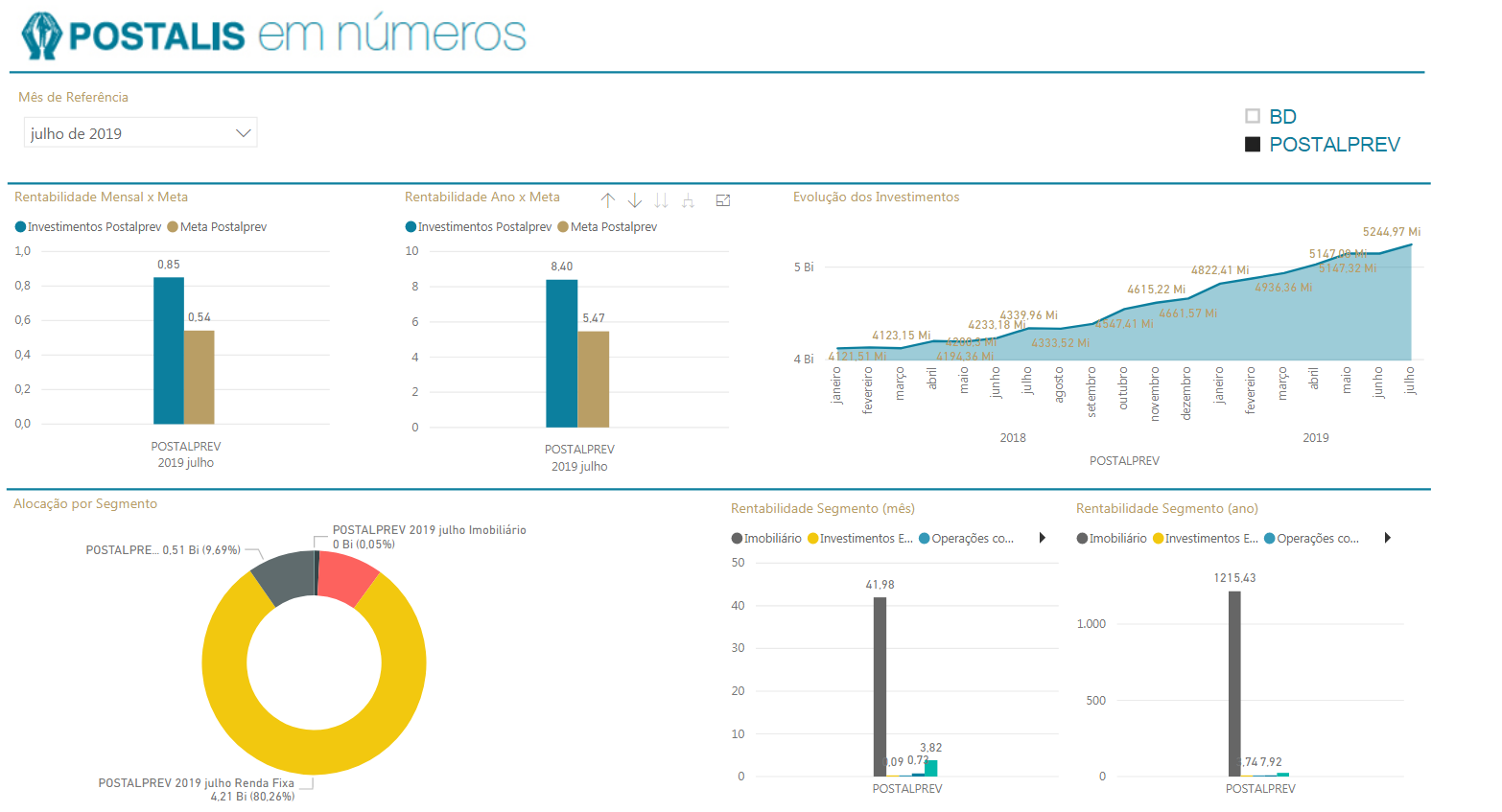The image size is (1502, 812).
Task: Select the 5,47 yearly target tan bar
Action: pos(593,380)
